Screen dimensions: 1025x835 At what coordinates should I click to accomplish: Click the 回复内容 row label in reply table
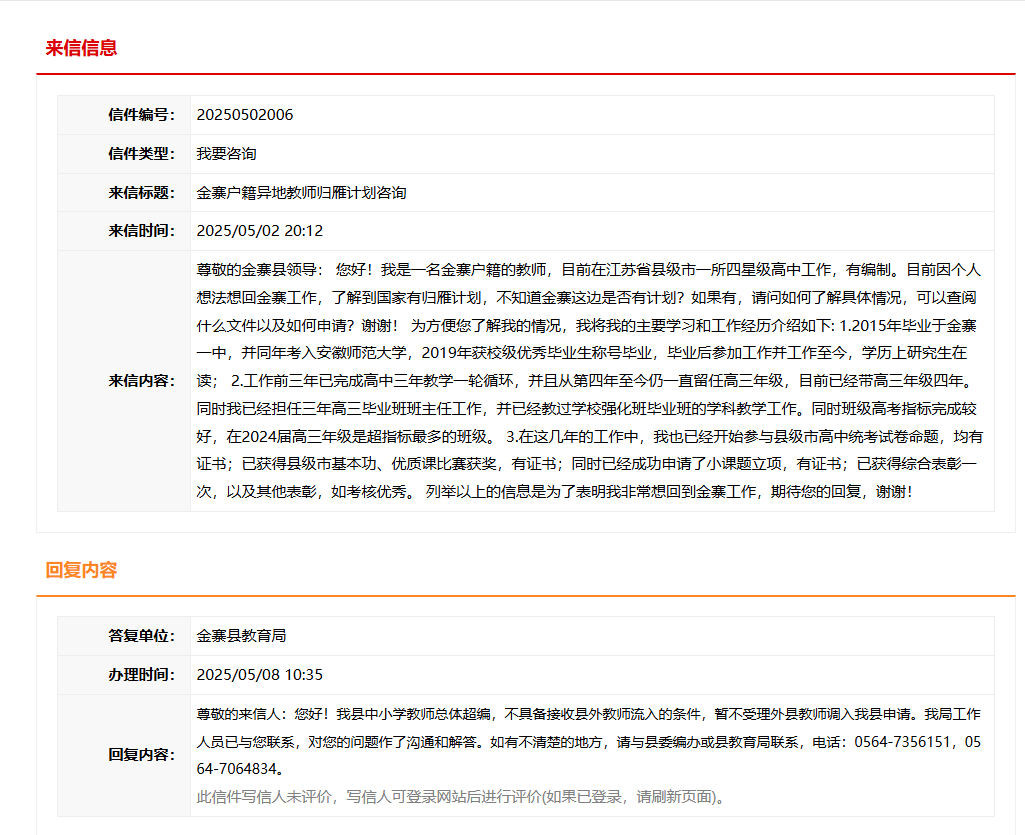click(141, 755)
